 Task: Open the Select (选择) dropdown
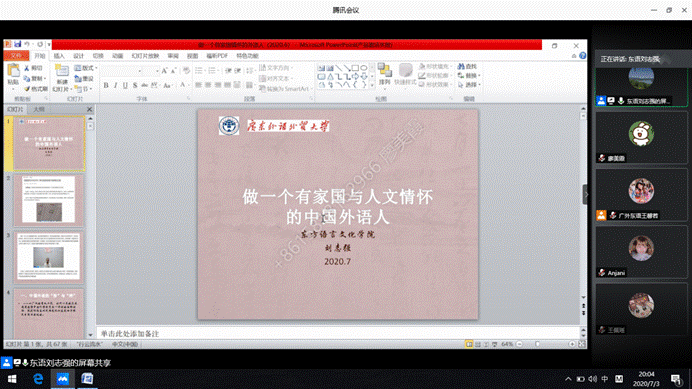coord(469,85)
